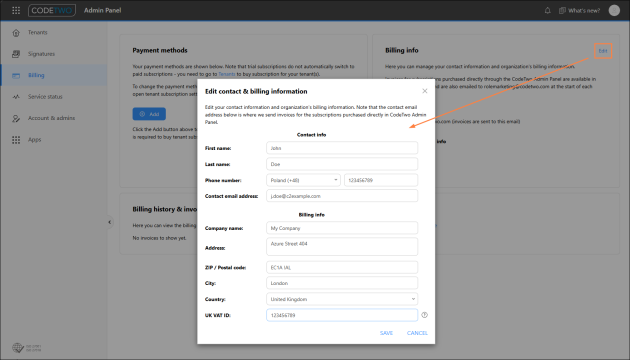
Task: Click the Company name field
Action: [342, 228]
